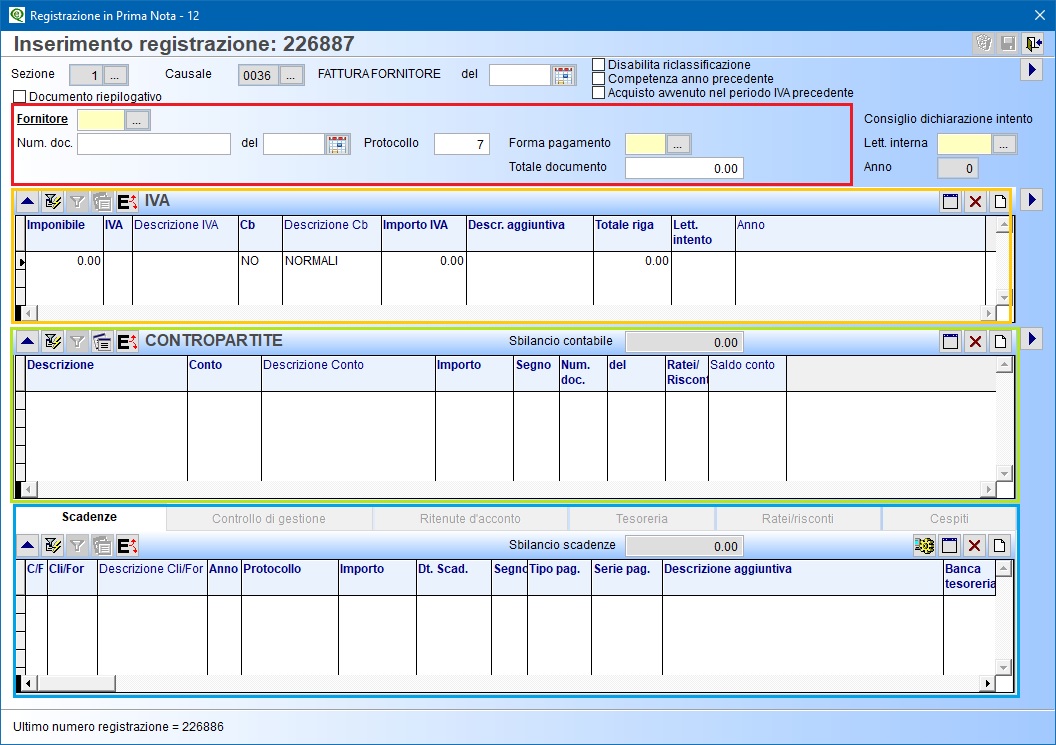This screenshot has height=745, width=1056.
Task: Toggle Acquisto avvenuto nel periodo IVA precedente
Action: point(598,93)
